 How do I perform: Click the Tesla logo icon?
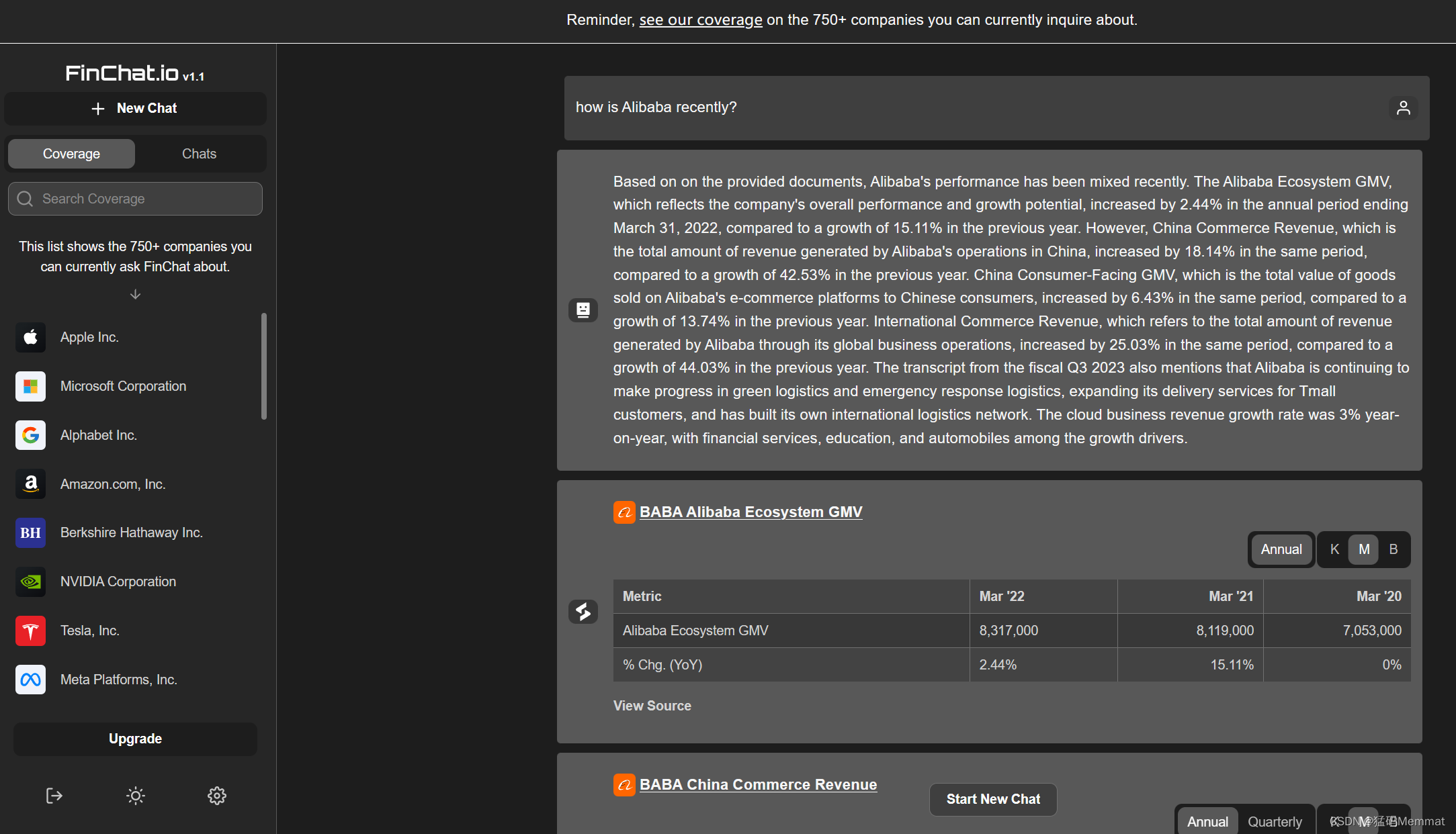click(x=30, y=631)
